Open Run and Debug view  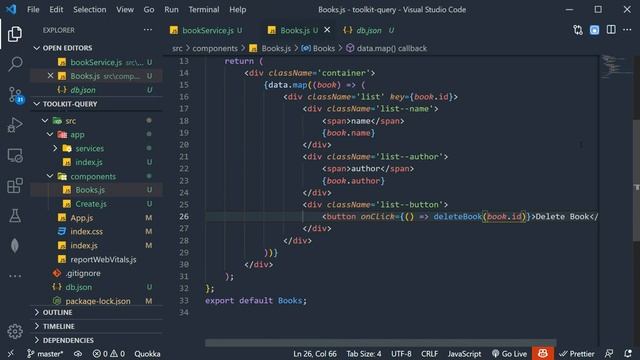[x=15, y=125]
